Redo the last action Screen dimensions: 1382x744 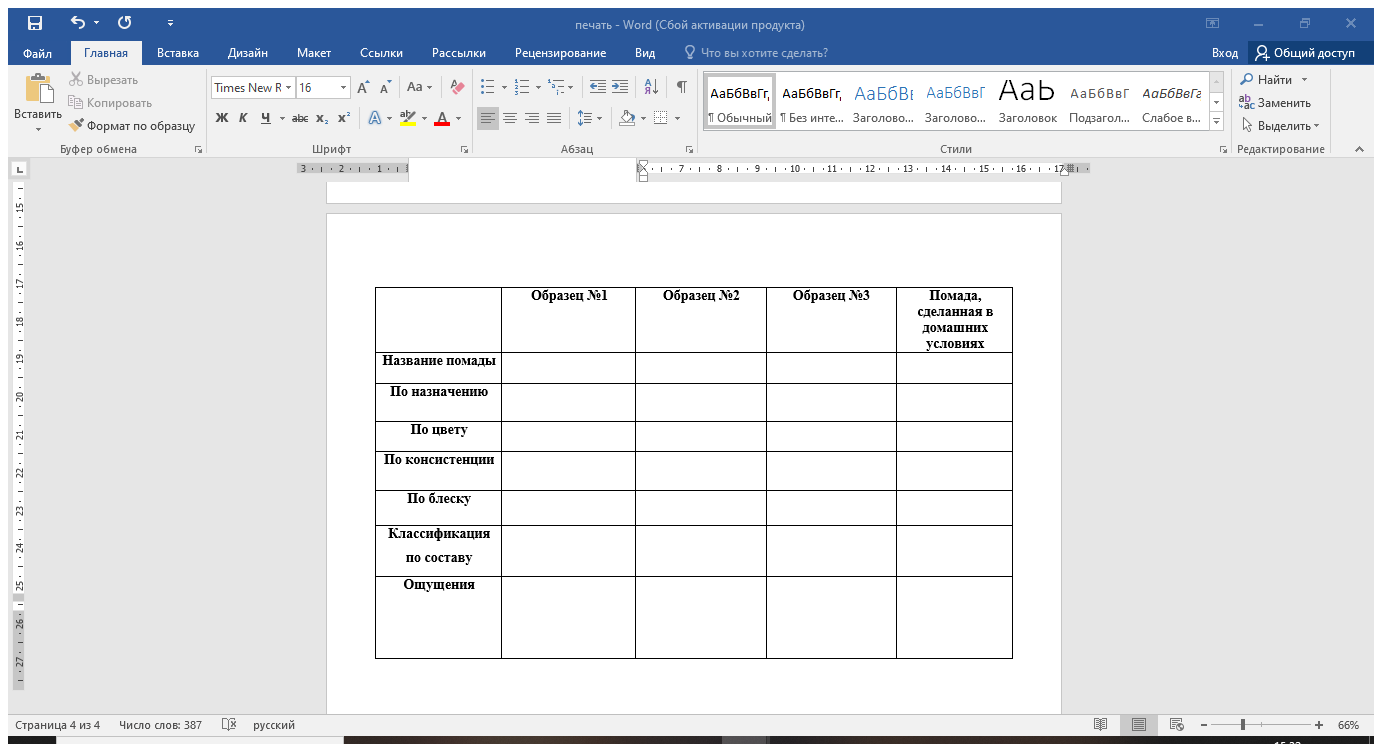click(124, 24)
